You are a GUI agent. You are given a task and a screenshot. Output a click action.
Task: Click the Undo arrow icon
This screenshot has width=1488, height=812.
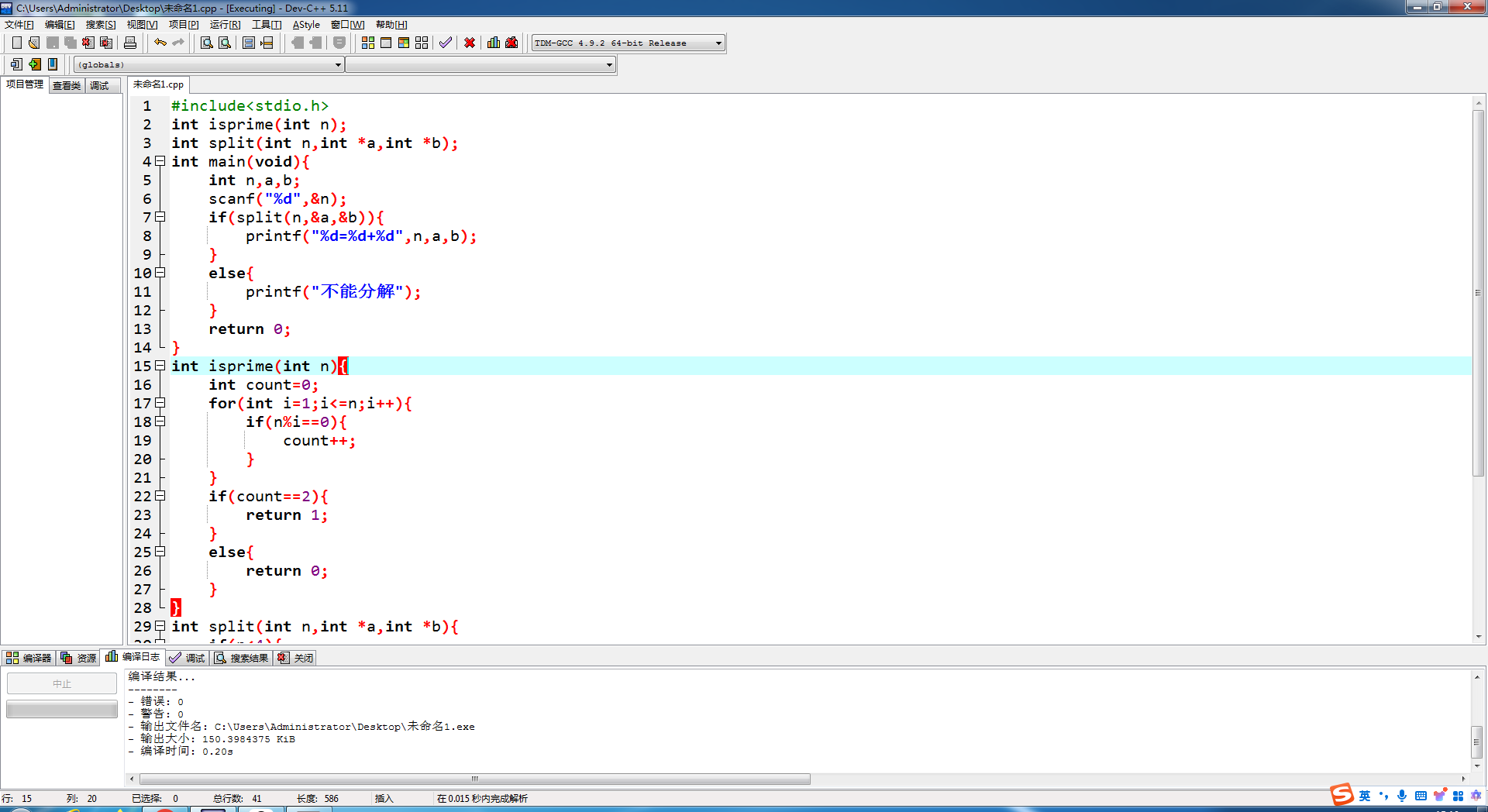coord(160,43)
